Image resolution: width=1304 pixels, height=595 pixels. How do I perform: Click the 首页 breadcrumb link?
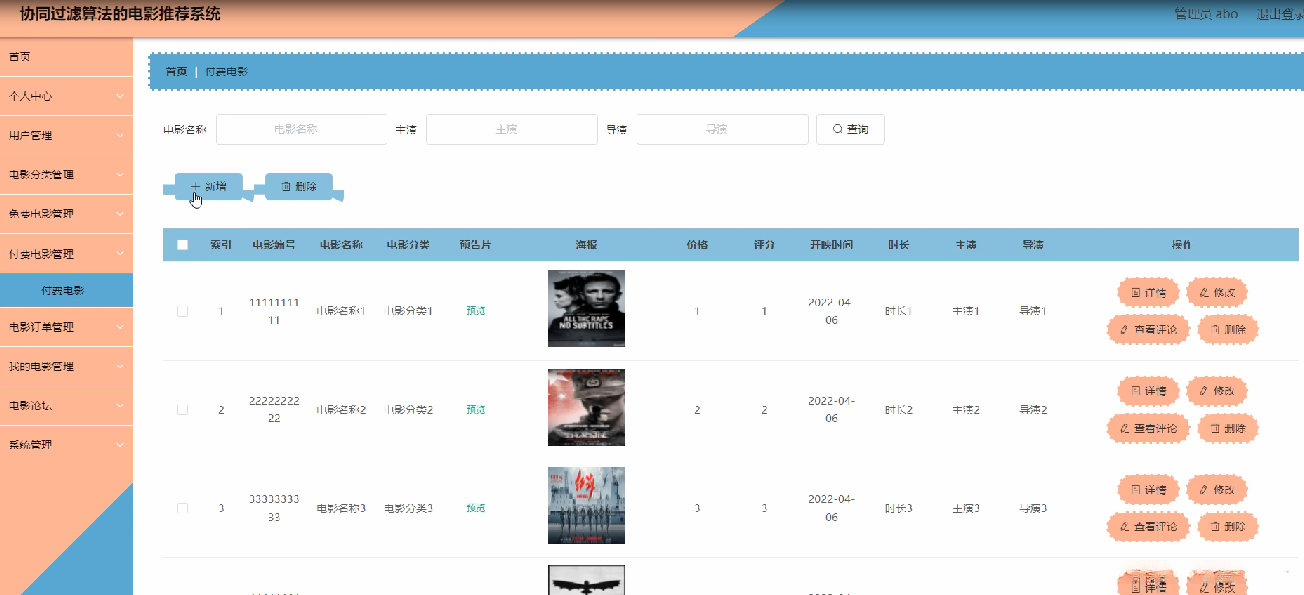point(176,72)
